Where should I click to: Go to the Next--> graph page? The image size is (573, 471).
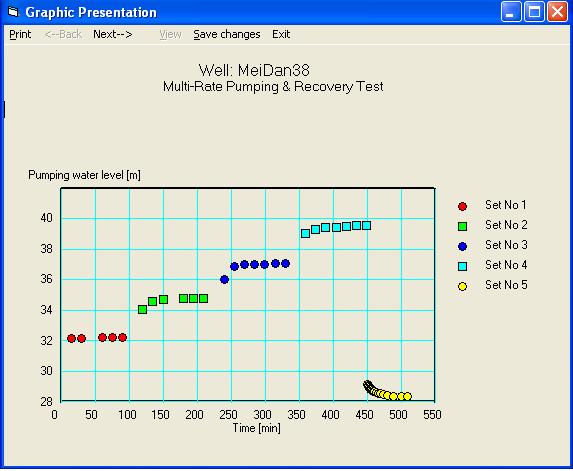pyautogui.click(x=113, y=34)
